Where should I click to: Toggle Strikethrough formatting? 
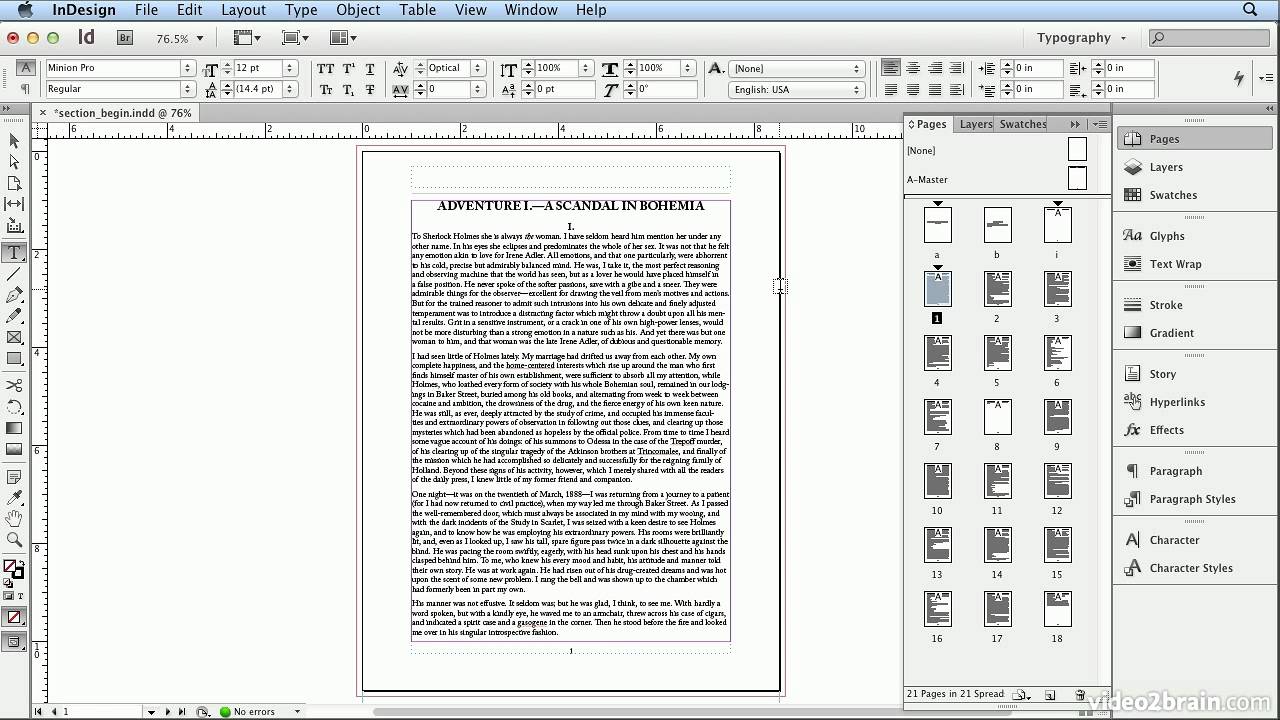[x=370, y=90]
